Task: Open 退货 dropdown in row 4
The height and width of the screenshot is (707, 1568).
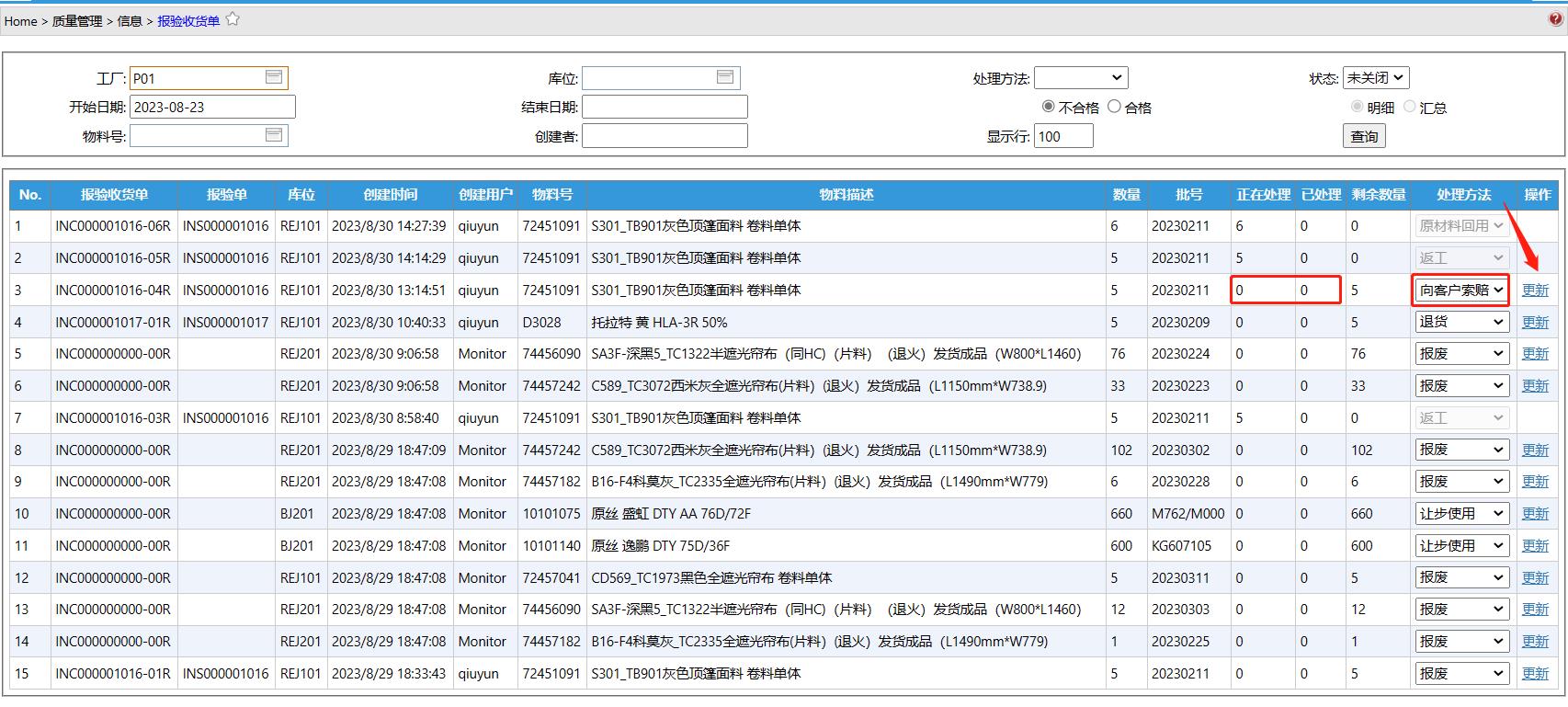Action: (1461, 322)
